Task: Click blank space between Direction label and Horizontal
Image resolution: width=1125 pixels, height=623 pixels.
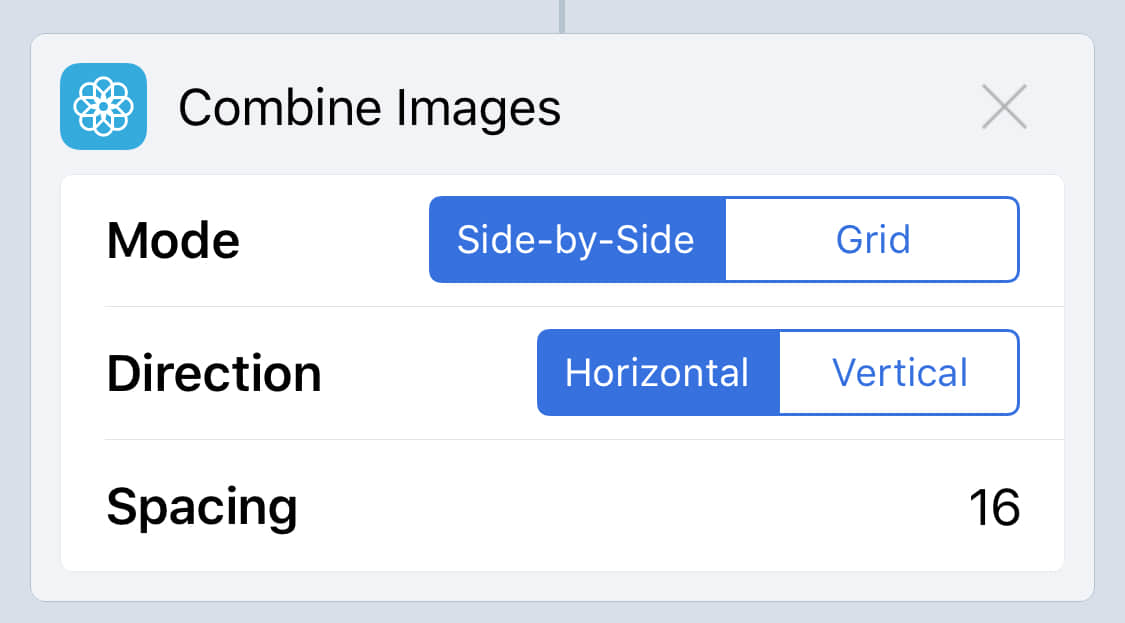Action: click(x=430, y=374)
